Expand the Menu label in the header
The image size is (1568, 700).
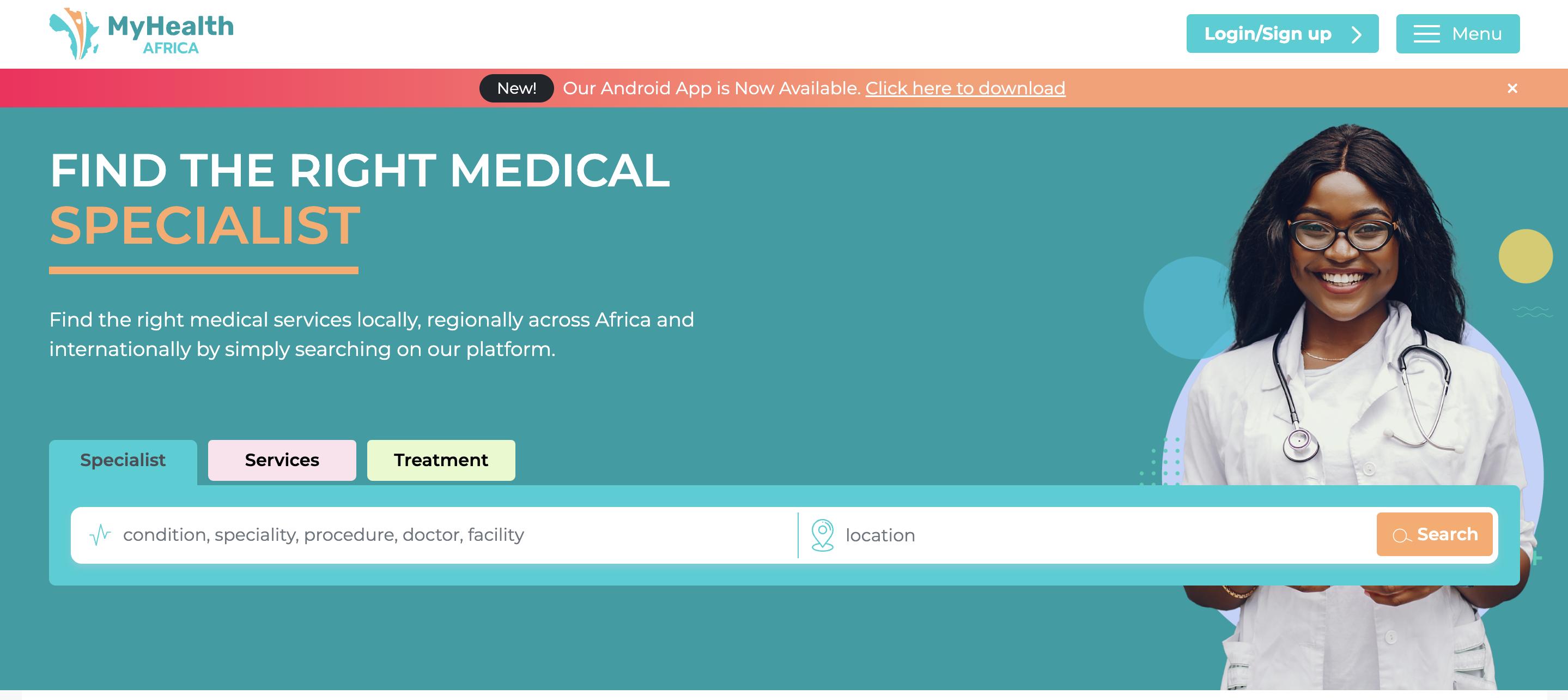(1476, 34)
